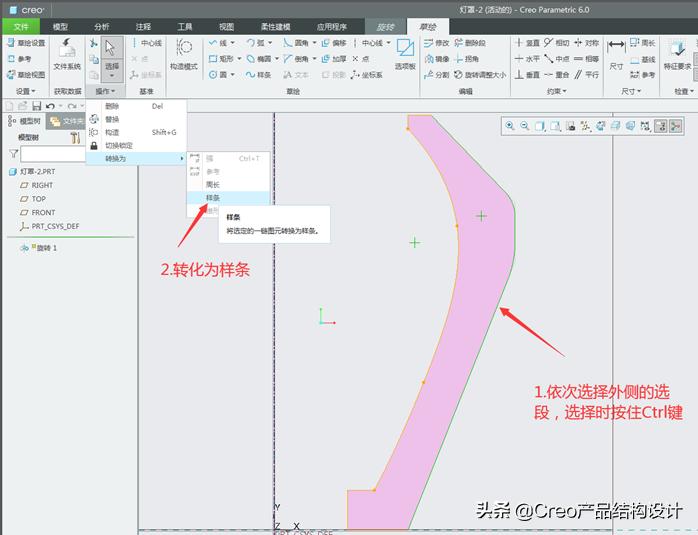Click the 分割 divide tool
Screen dimensions: 698x535
437,75
